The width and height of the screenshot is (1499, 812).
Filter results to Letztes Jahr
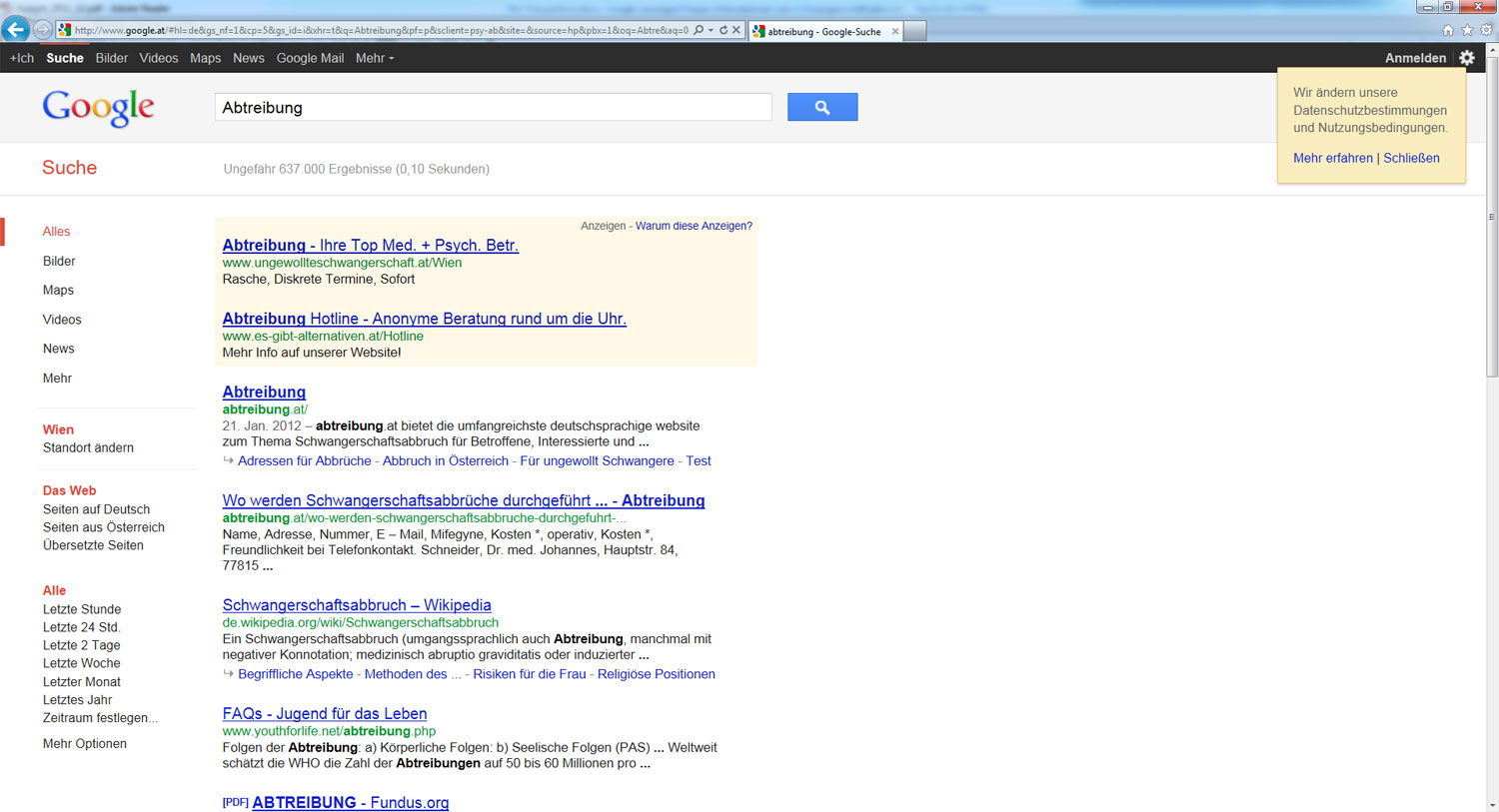click(77, 700)
